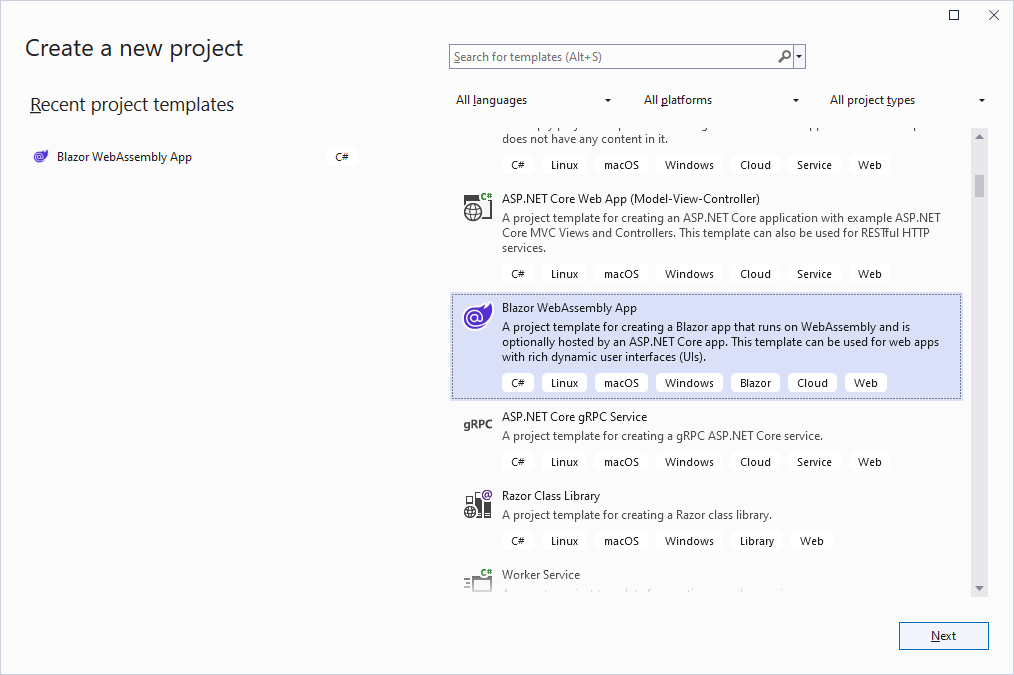Click the template list scrollbar thumb
This screenshot has width=1014, height=675.
[979, 186]
